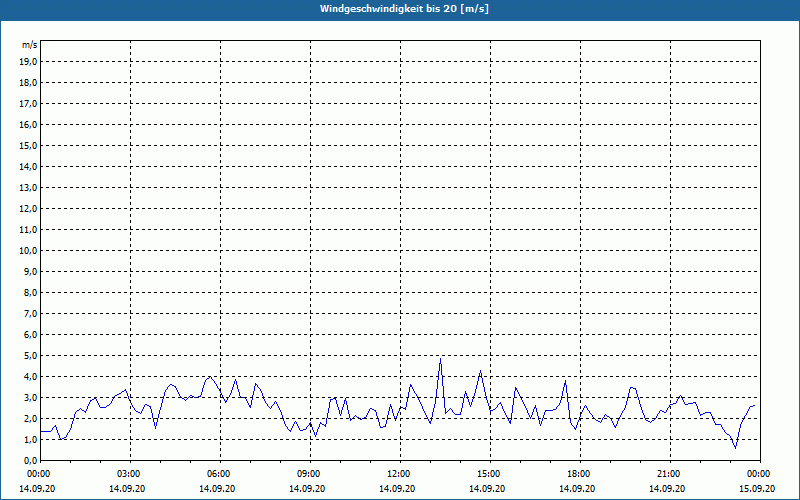The image size is (800, 500).
Task: Pick the '14,0' y-axis label
Action: tap(28, 167)
